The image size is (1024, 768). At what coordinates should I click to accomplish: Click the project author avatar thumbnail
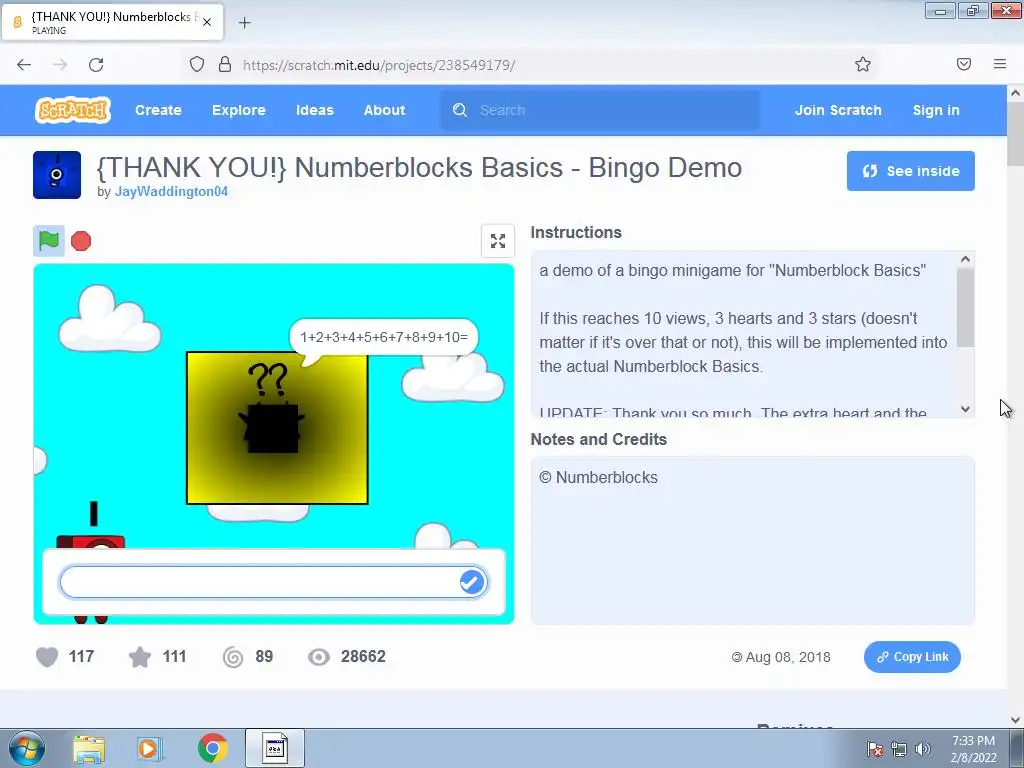pos(57,175)
